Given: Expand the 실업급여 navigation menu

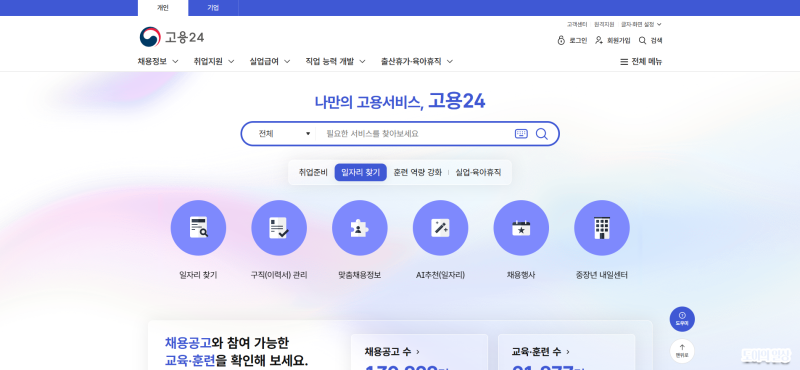Looking at the screenshot, I should click(x=270, y=61).
